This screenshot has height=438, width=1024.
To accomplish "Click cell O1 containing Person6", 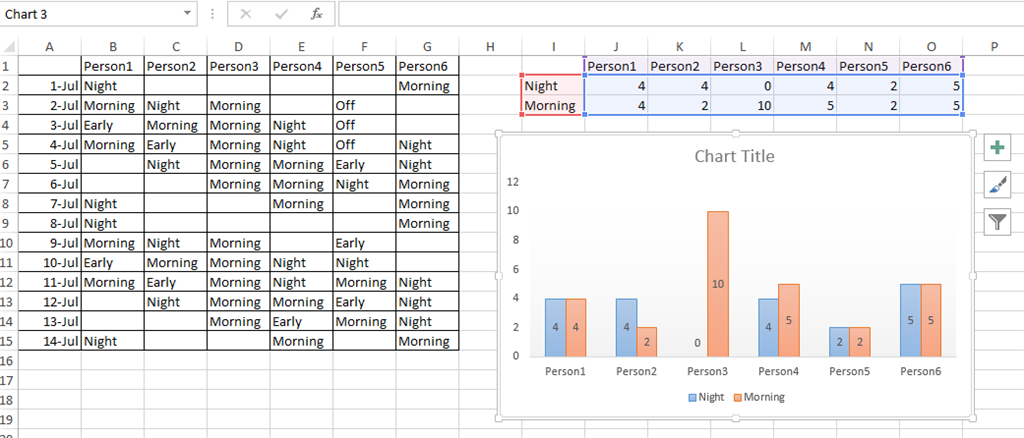I will (931, 66).
